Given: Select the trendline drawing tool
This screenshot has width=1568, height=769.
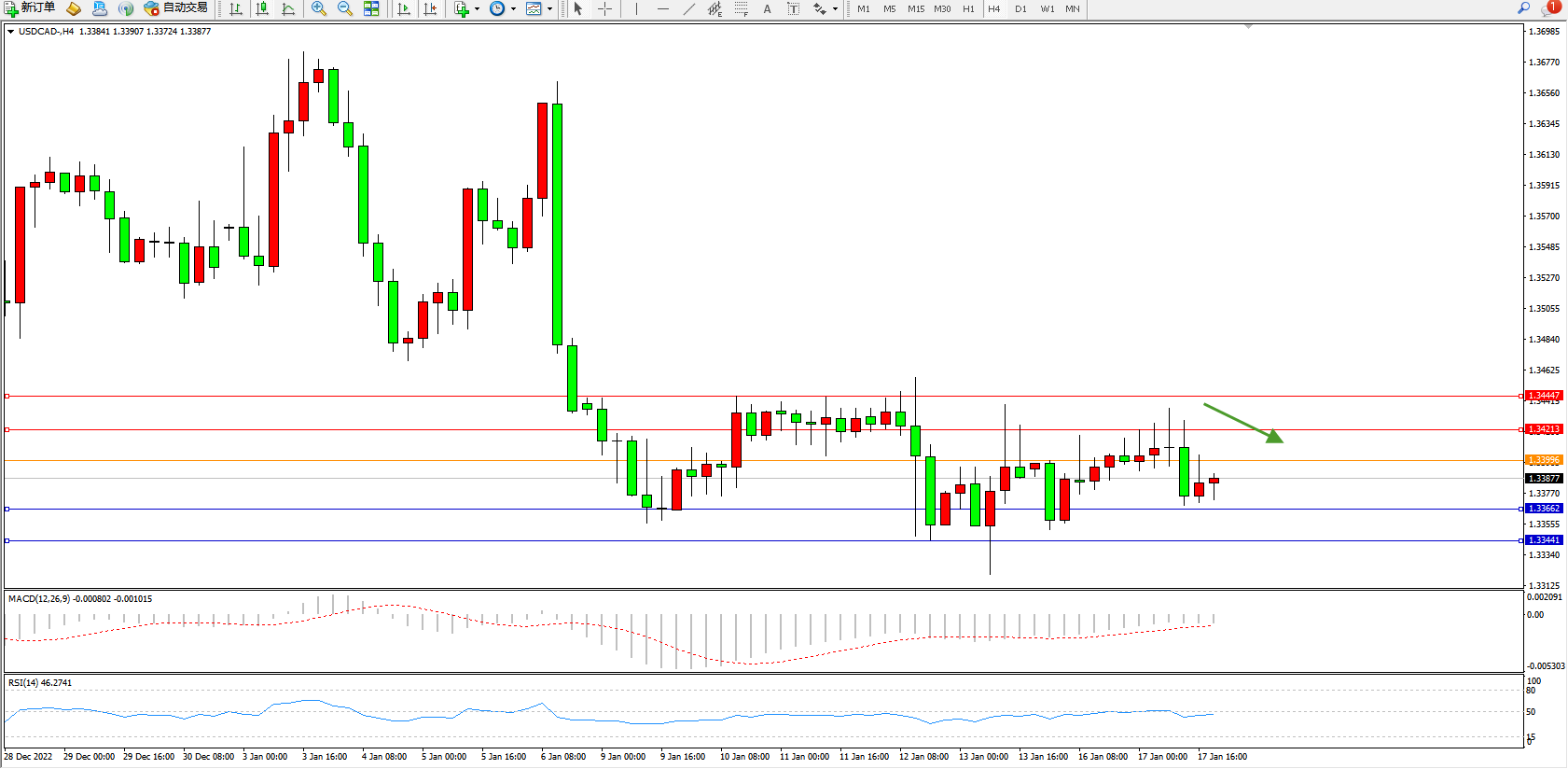Looking at the screenshot, I should pyautogui.click(x=688, y=8).
